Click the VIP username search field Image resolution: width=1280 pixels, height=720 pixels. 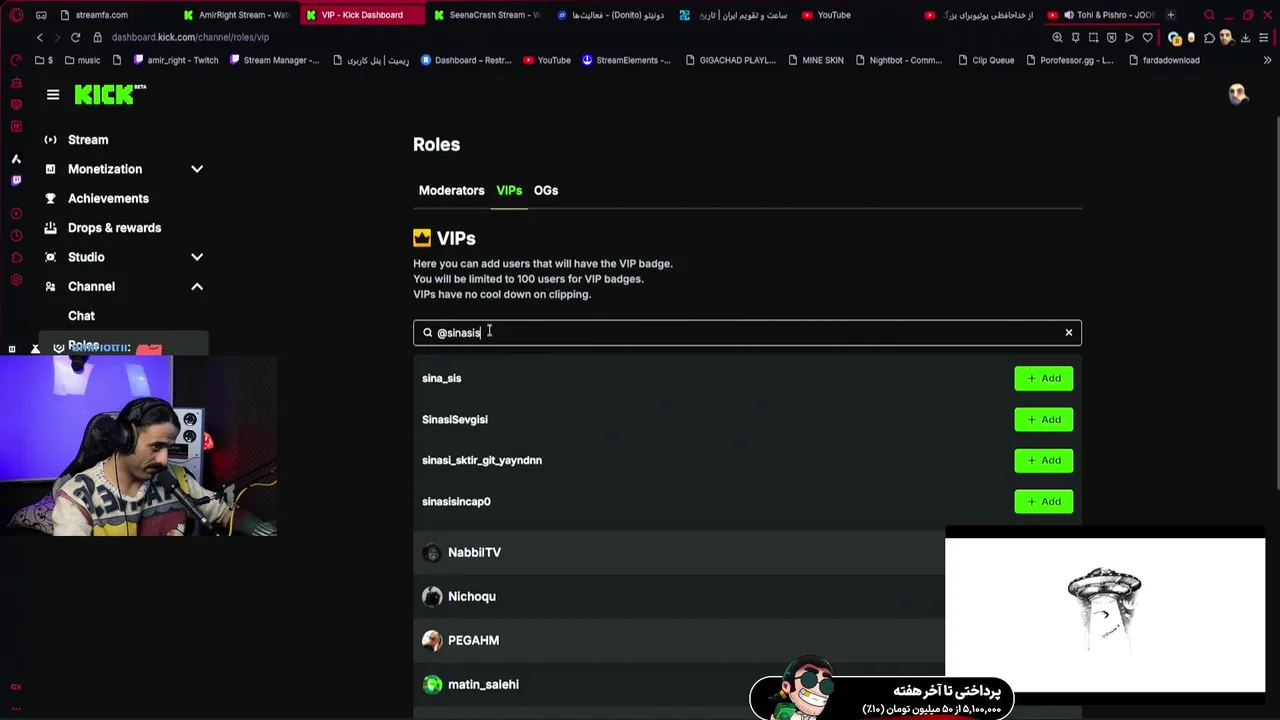pyautogui.click(x=747, y=332)
